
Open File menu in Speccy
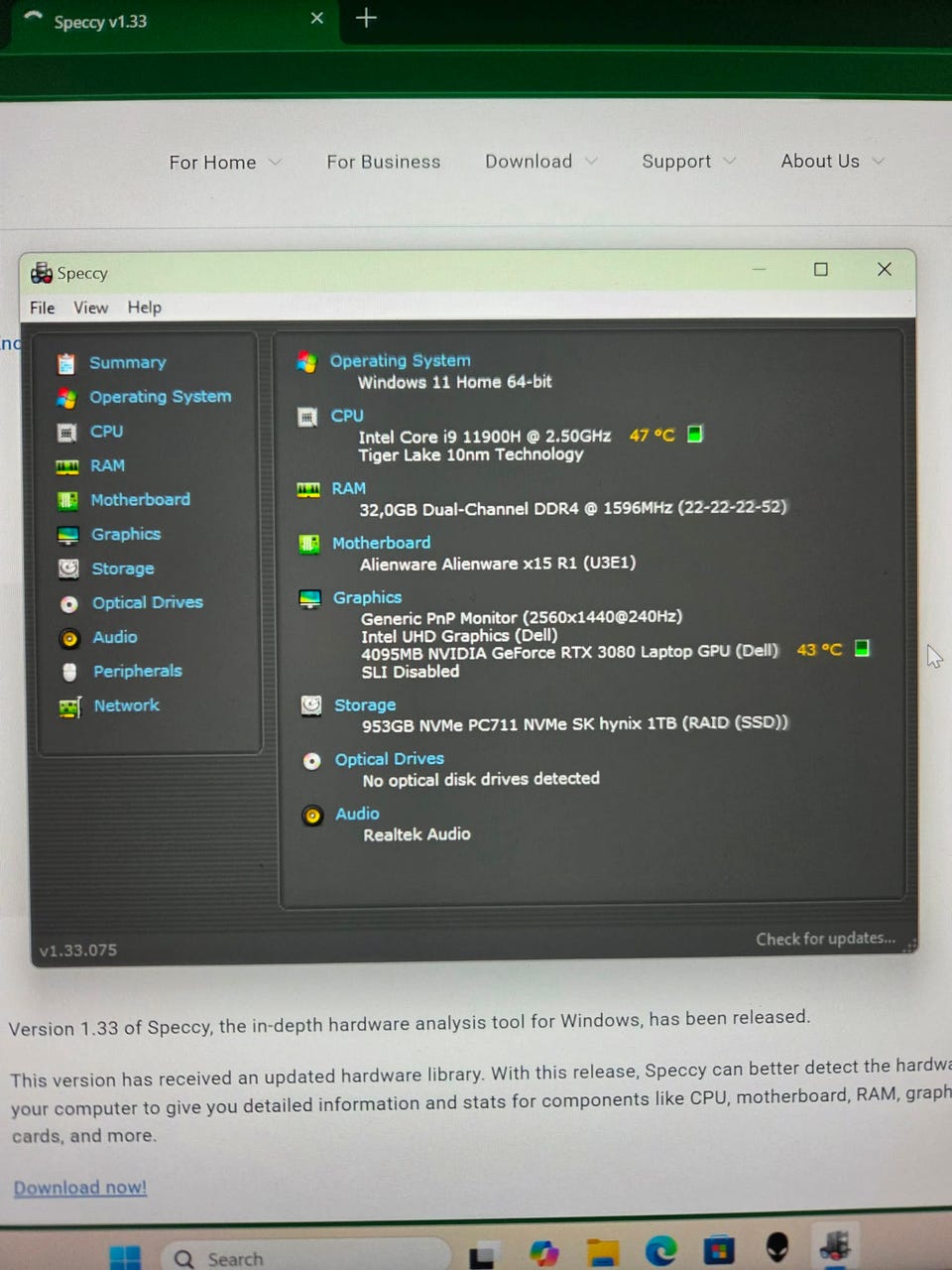43,308
